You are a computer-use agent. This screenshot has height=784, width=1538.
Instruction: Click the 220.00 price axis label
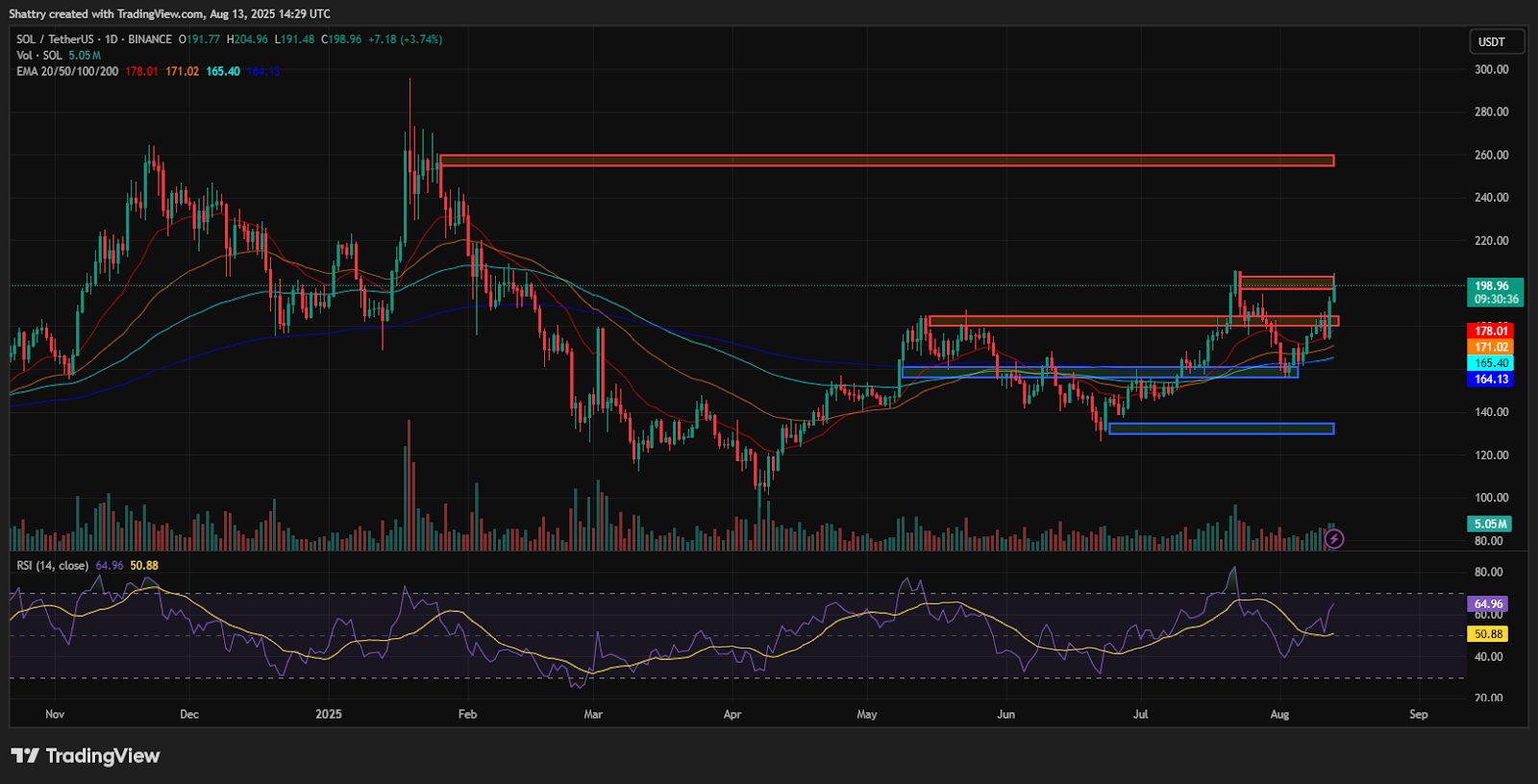[x=1491, y=240]
